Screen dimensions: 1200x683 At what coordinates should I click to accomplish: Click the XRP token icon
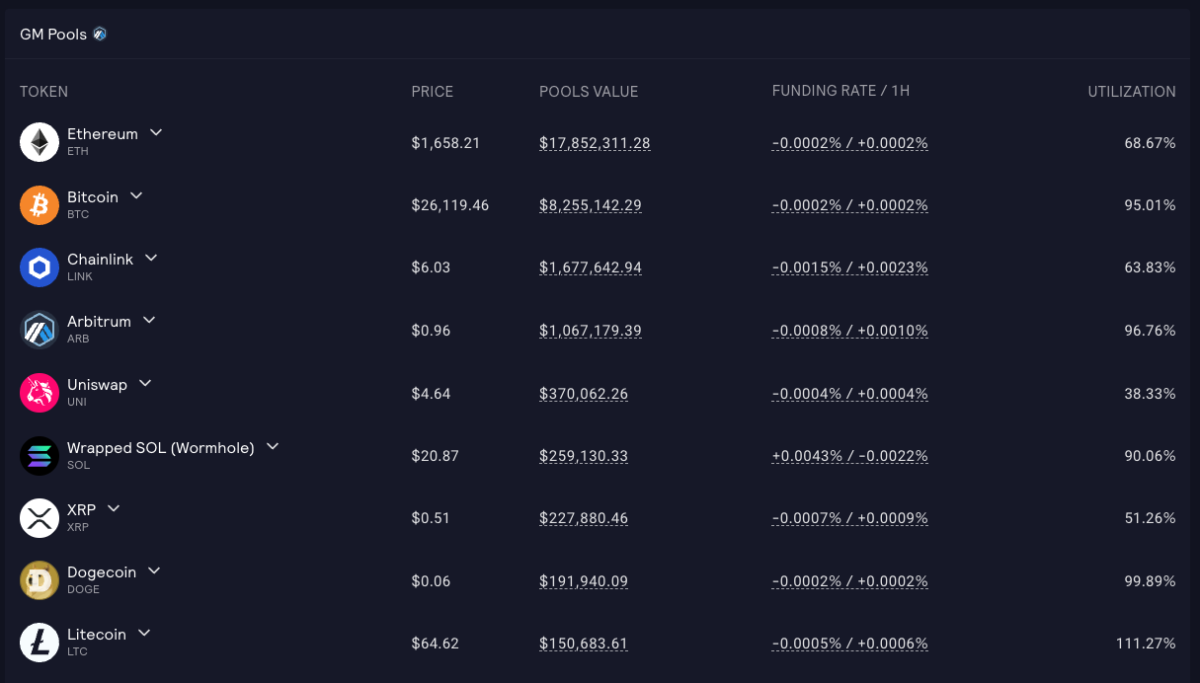[37, 518]
